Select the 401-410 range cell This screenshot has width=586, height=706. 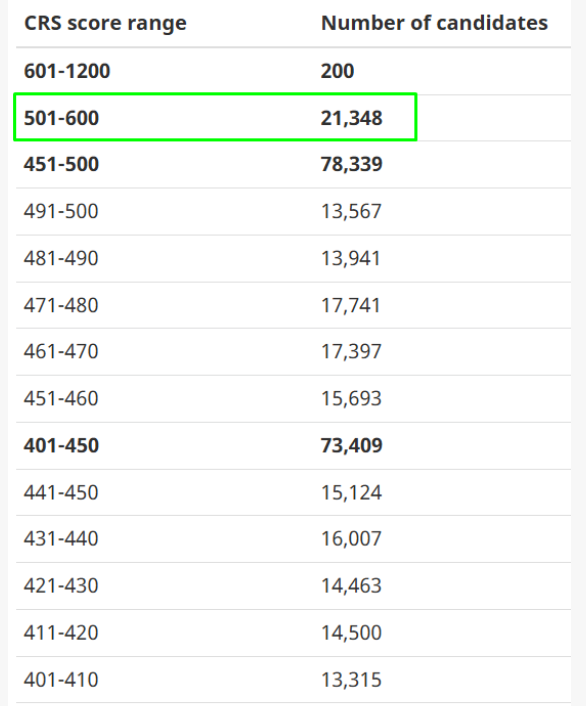61,680
